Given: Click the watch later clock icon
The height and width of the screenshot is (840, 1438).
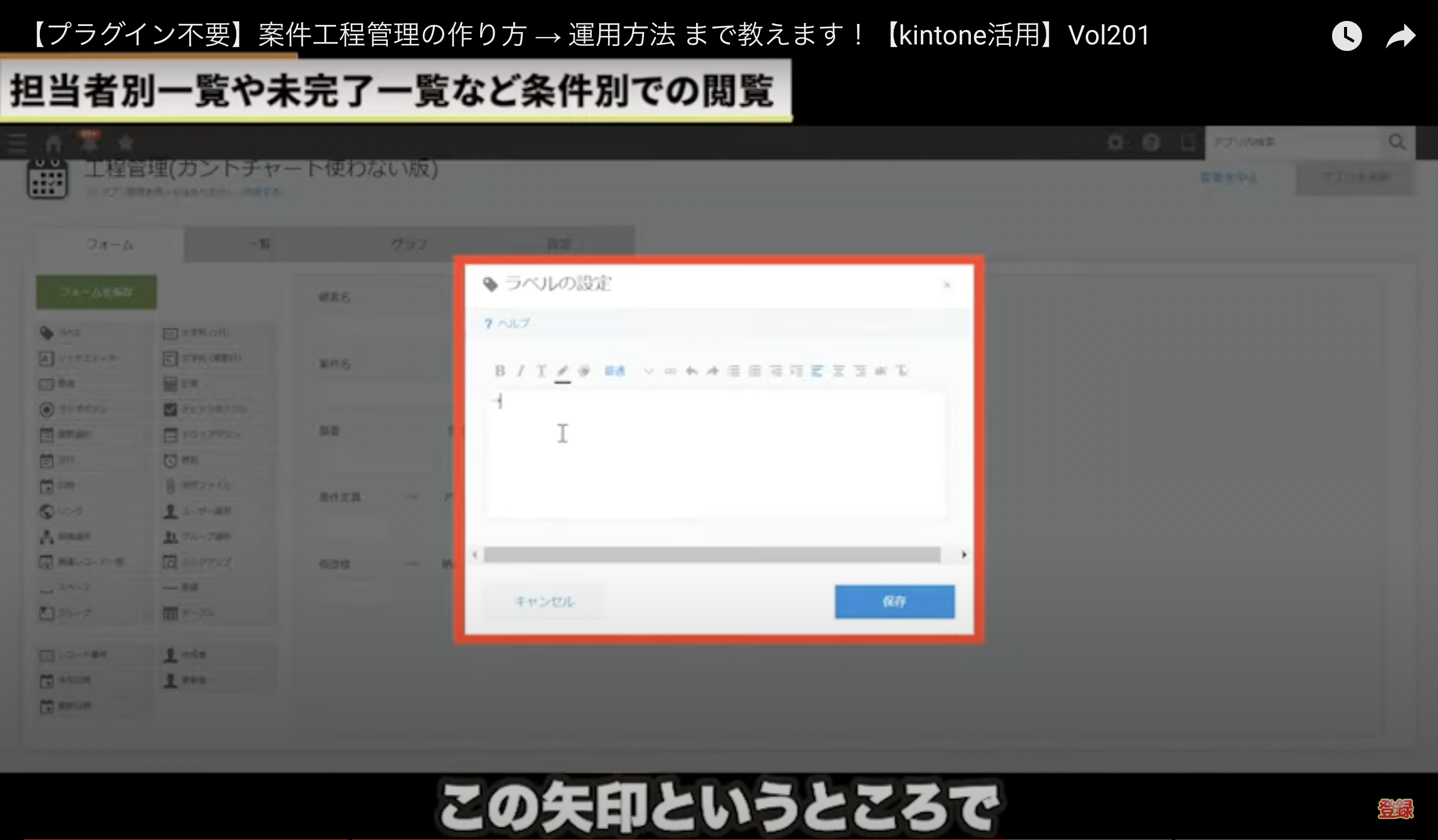Looking at the screenshot, I should pos(1347,36).
